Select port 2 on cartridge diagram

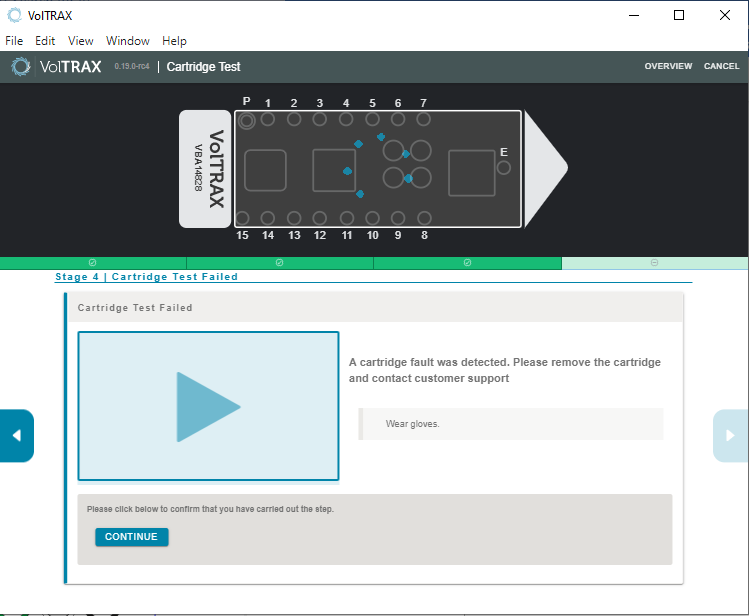tap(294, 119)
